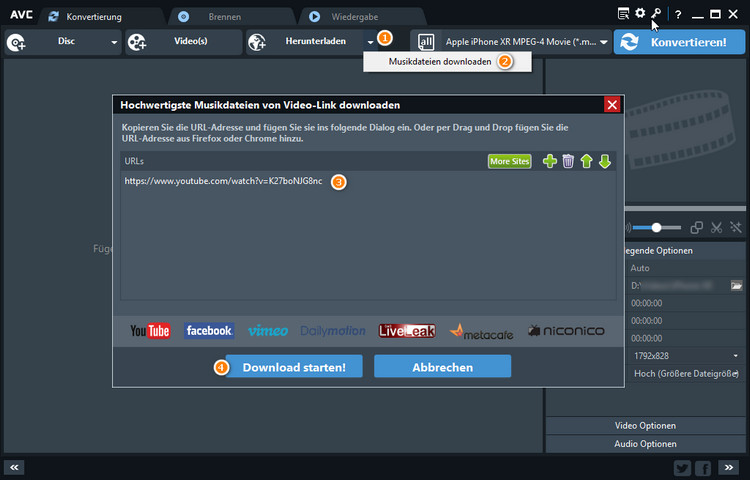
Task: Open the task list icon in title bar
Action: (x=623, y=14)
